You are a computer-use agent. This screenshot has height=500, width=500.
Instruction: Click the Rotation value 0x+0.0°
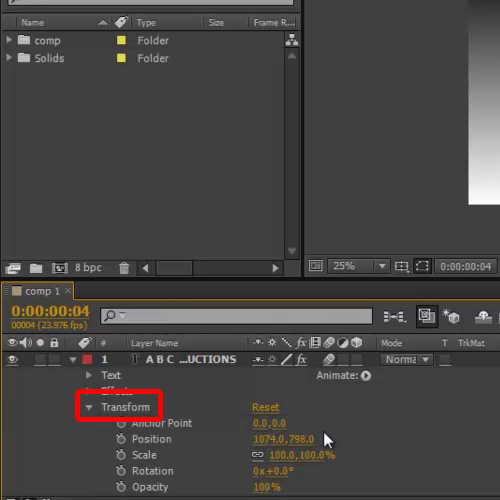273,471
